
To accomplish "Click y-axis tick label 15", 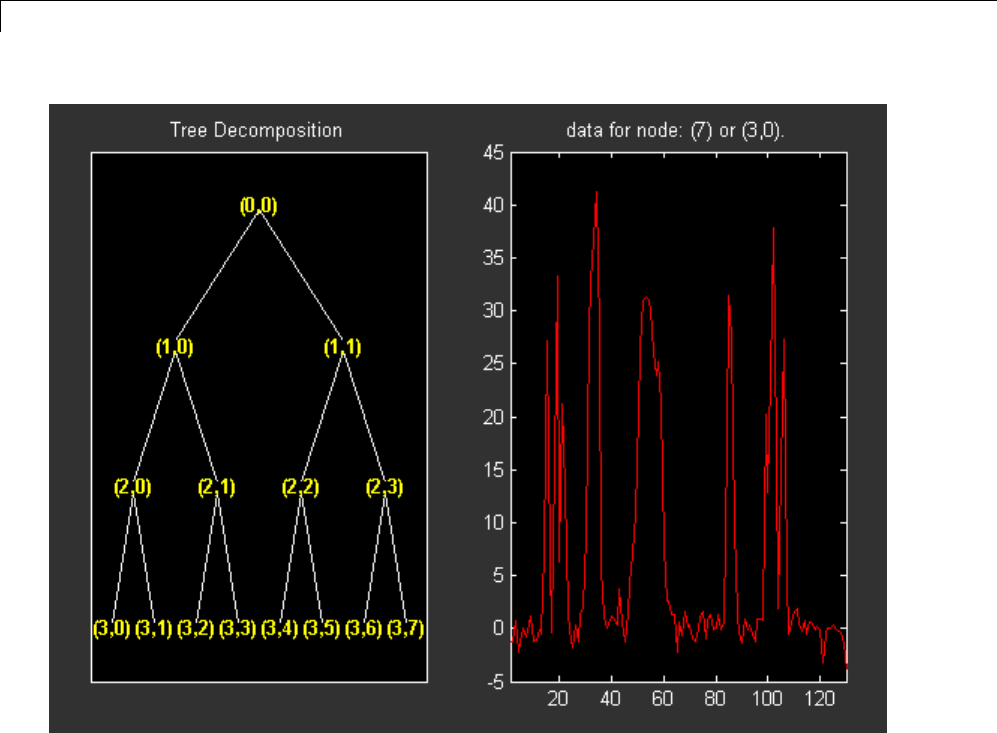I will [x=493, y=470].
